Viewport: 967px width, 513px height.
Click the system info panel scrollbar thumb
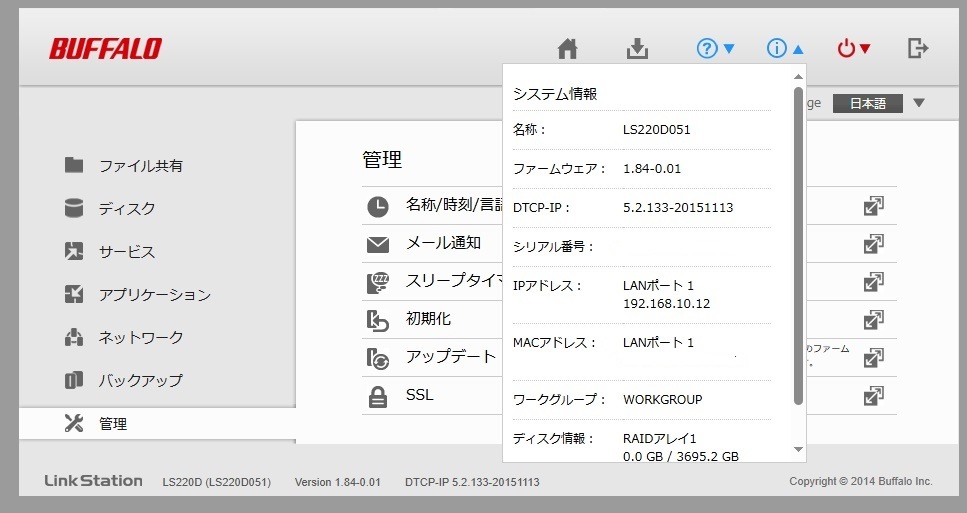[x=799, y=245]
